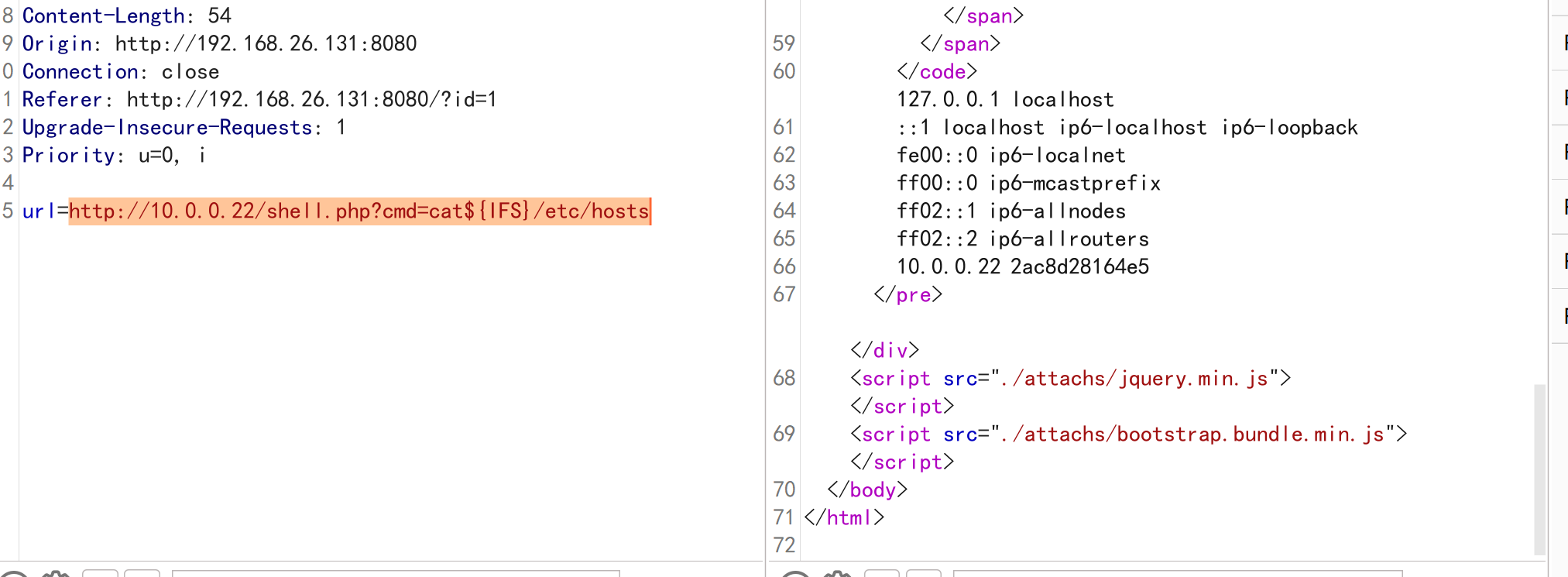Click the Priority value u=0, i
1568x577 pixels.
pos(172,155)
